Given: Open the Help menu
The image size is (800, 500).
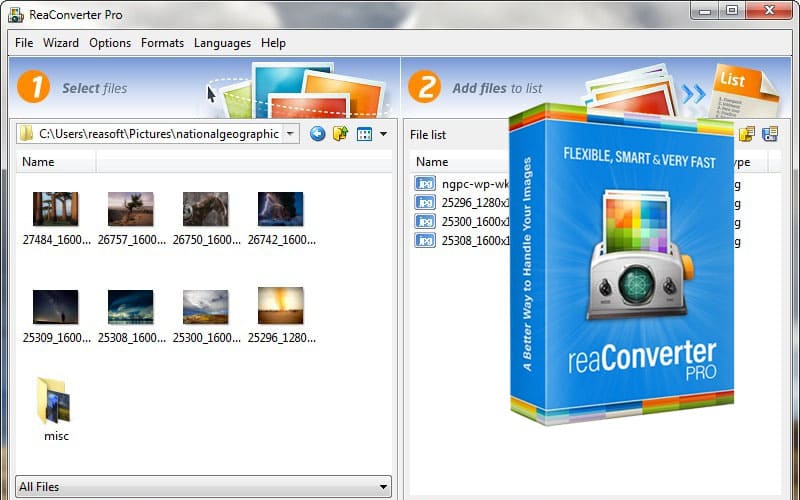Looking at the screenshot, I should pos(273,43).
